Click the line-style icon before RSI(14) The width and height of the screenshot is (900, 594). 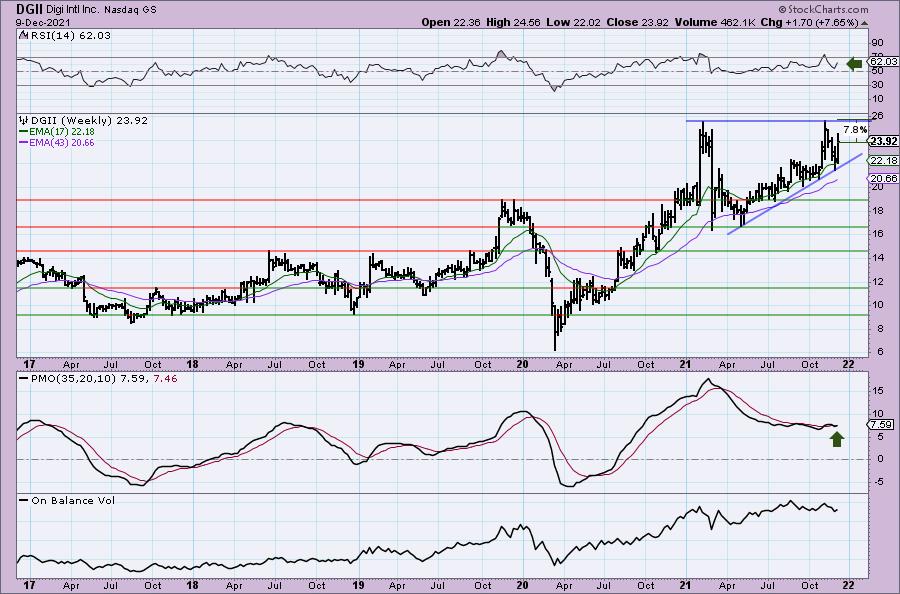coord(24,35)
